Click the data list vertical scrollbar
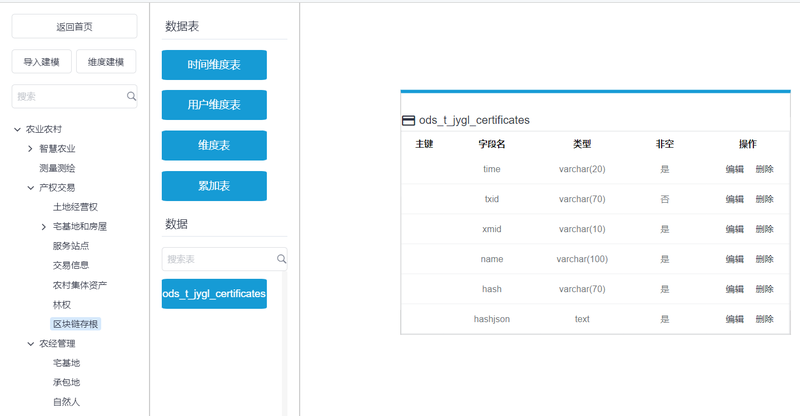Image resolution: width=800 pixels, height=416 pixels. coord(285,343)
